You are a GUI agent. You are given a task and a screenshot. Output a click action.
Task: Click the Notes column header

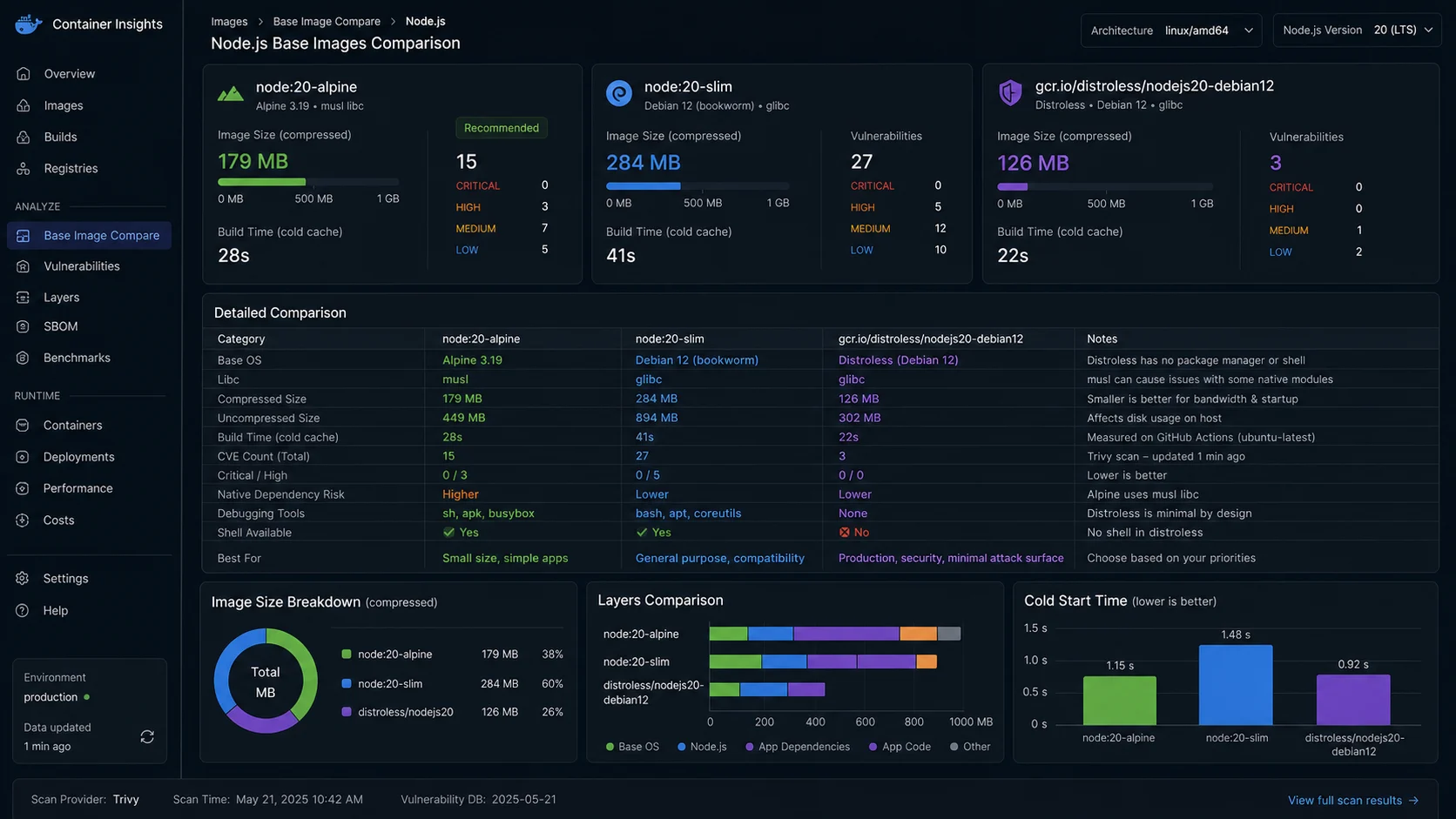(1102, 339)
